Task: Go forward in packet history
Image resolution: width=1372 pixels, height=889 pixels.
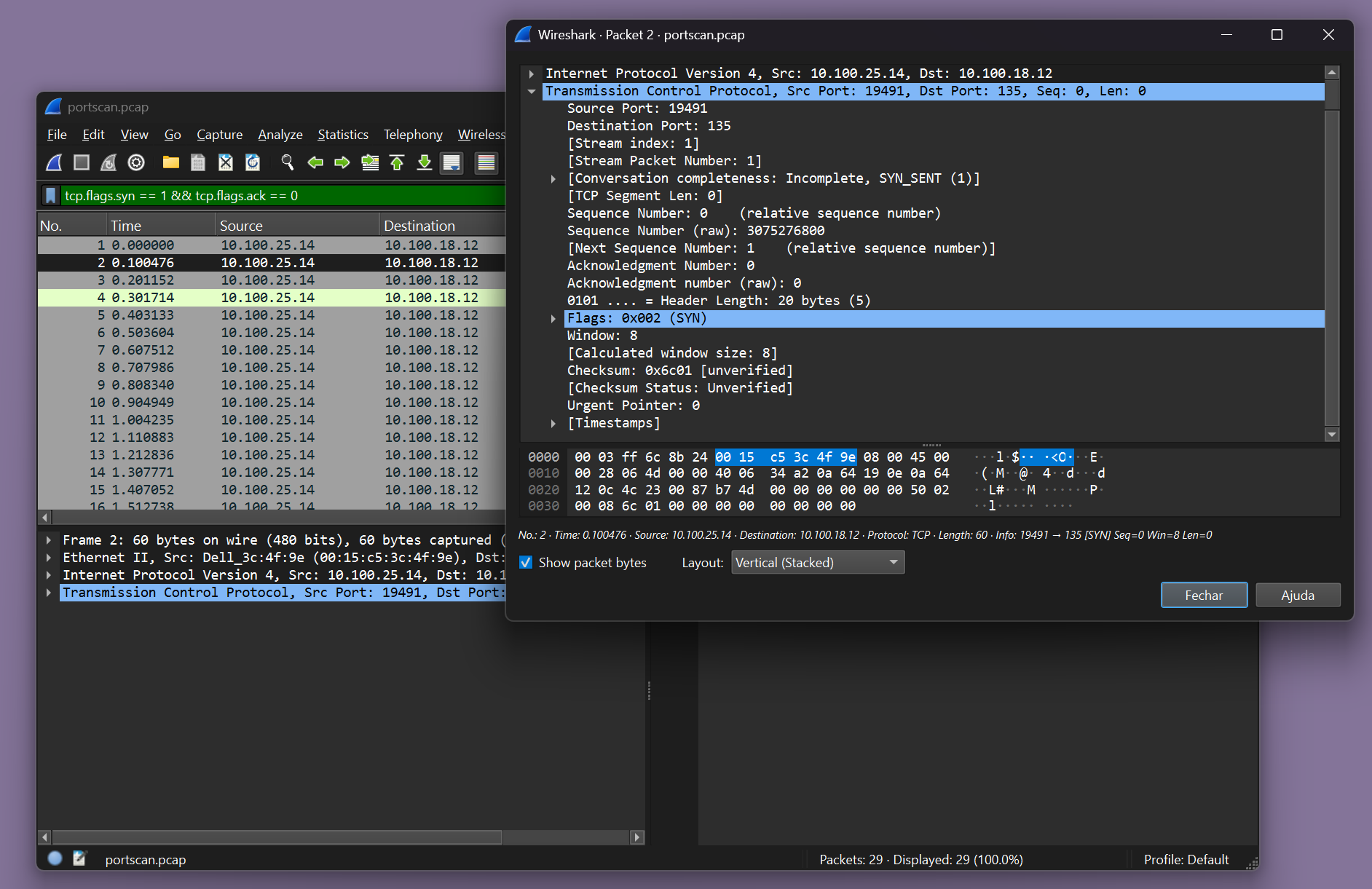Action: pyautogui.click(x=342, y=162)
